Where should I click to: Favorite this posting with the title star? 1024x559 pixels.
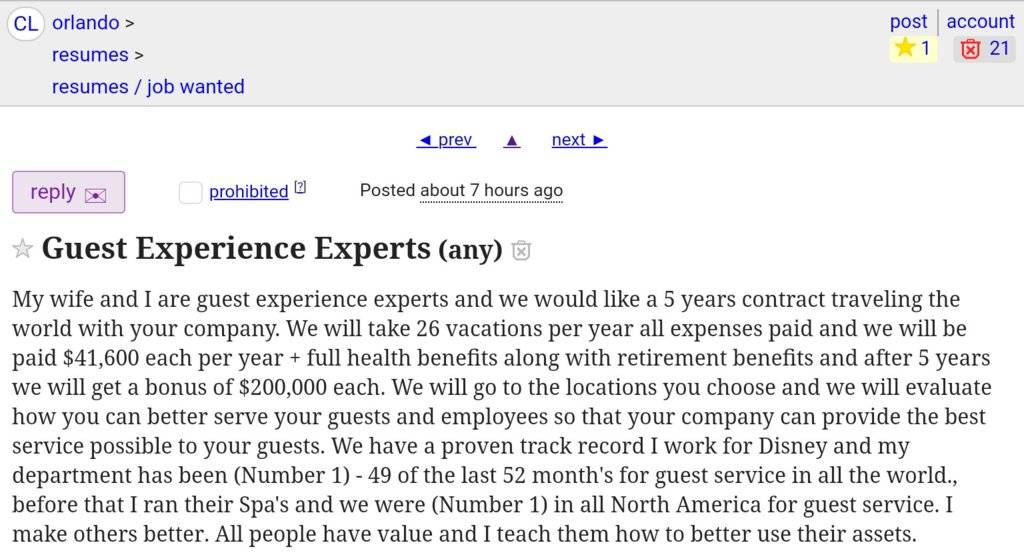point(22,249)
